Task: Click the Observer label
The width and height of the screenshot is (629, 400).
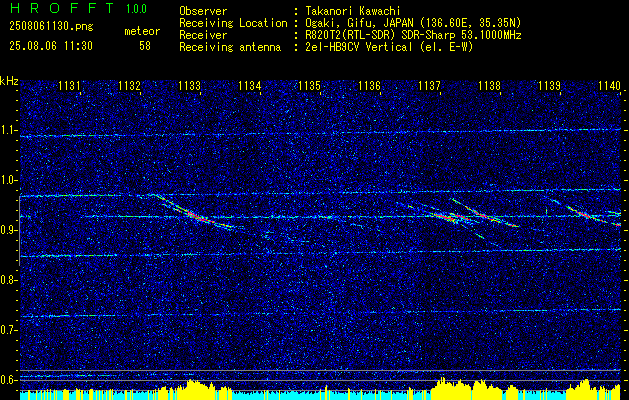Action: tap(203, 12)
